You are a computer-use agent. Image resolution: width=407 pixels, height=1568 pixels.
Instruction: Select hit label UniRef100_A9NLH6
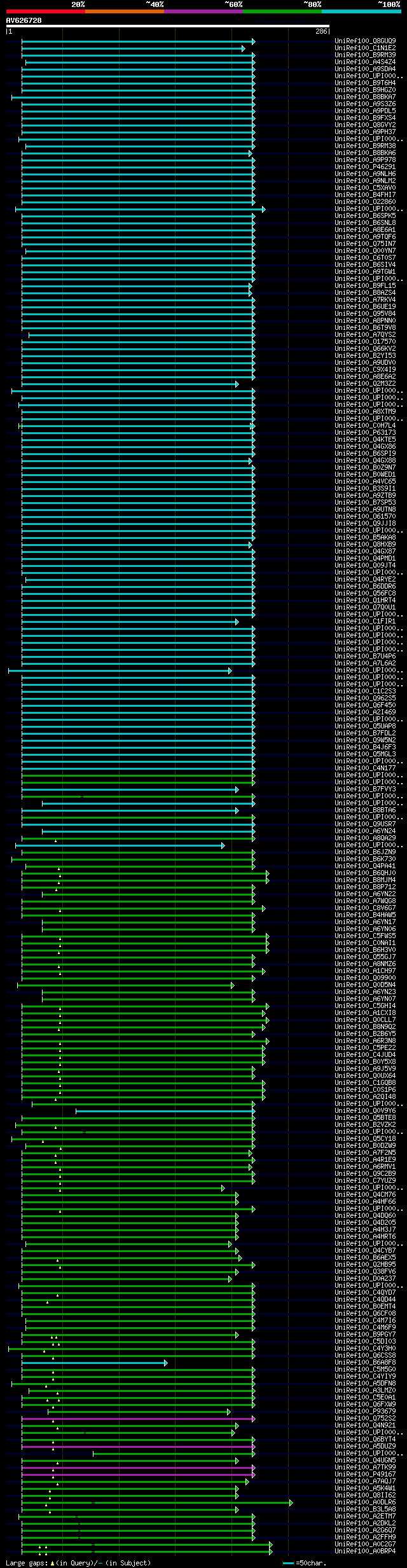[x=365, y=174]
